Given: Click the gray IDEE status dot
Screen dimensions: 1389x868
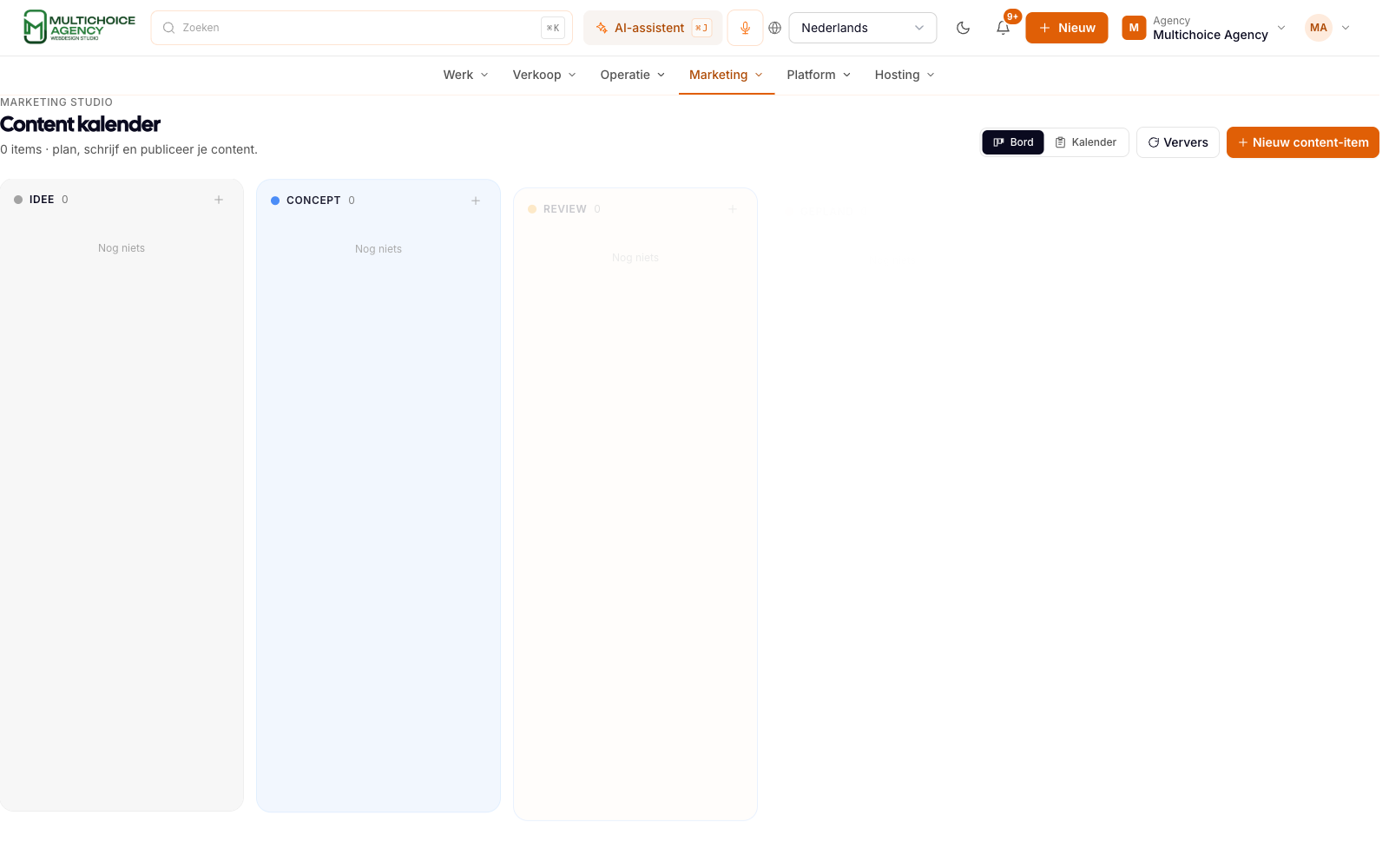Looking at the screenshot, I should (18, 200).
